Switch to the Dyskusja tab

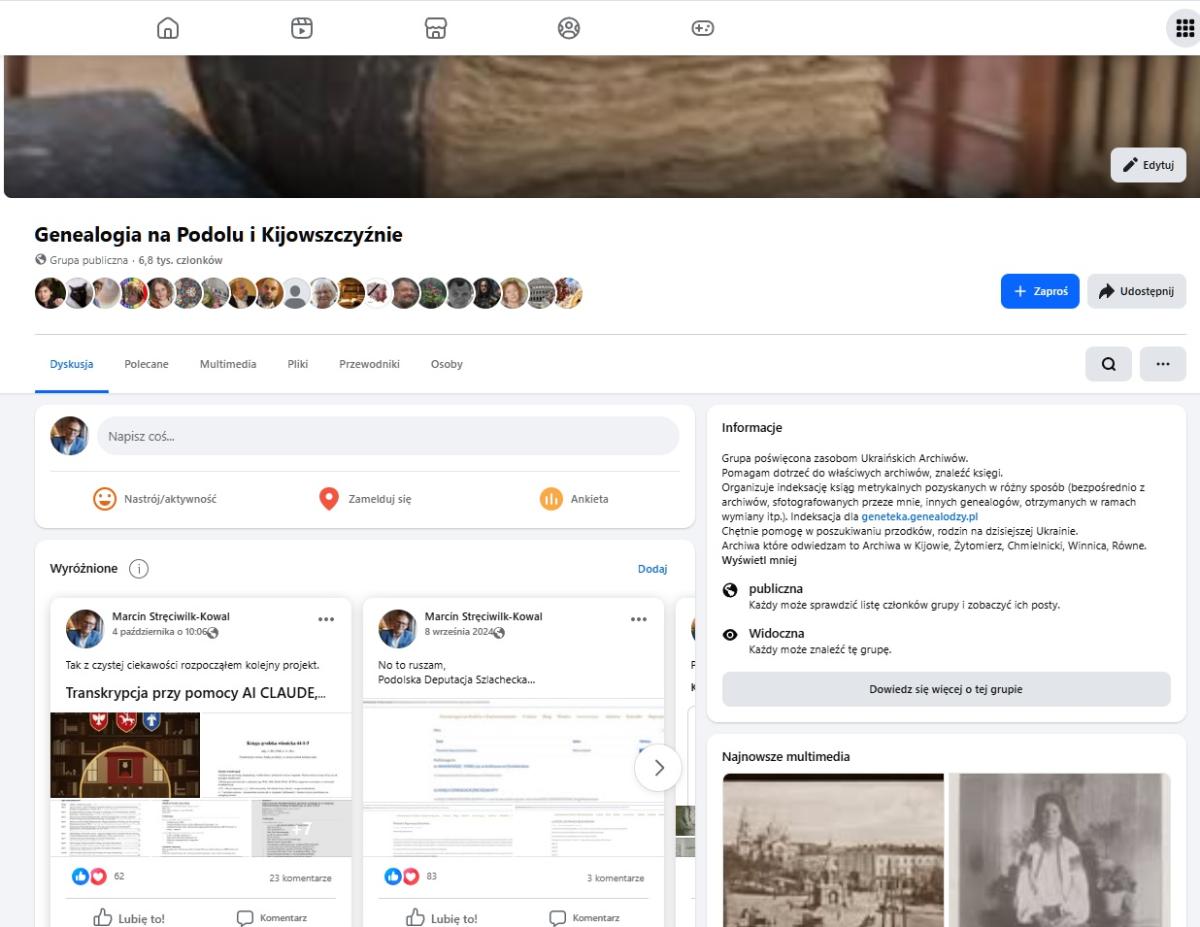pos(72,364)
